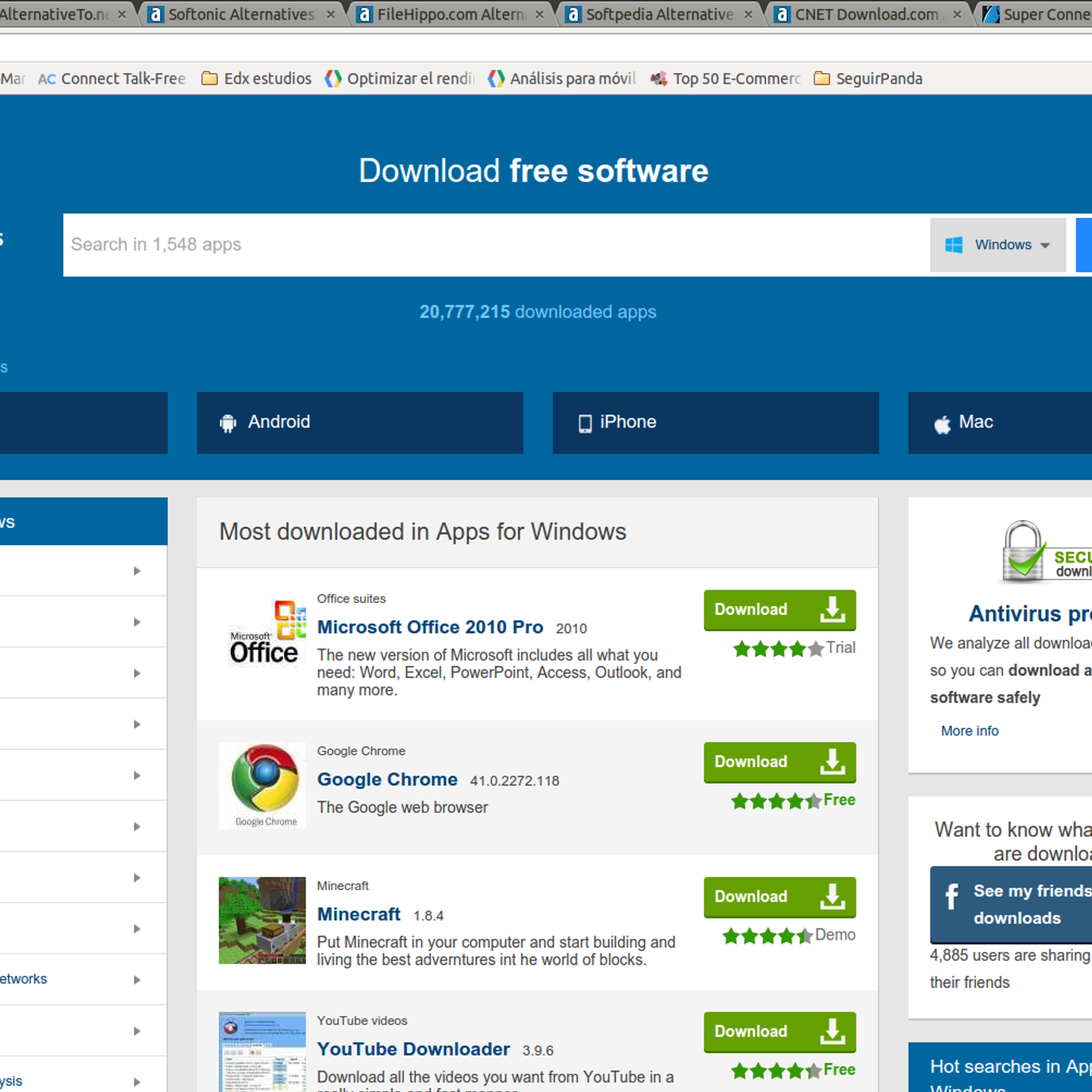This screenshot has width=1092, height=1092.
Task: Select the Android platform tab
Action: [x=360, y=422]
